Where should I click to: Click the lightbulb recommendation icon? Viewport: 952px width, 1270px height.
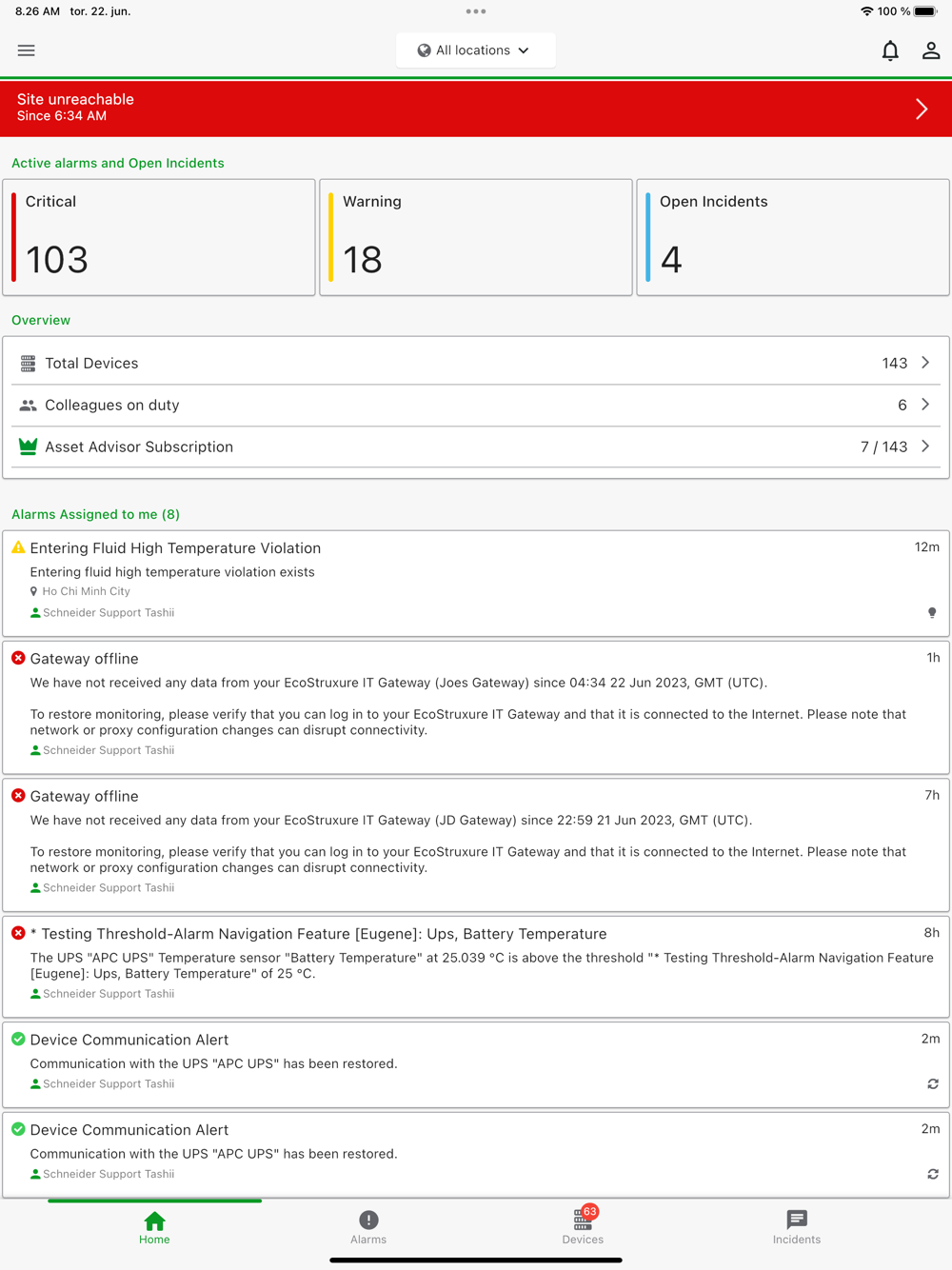(x=932, y=613)
